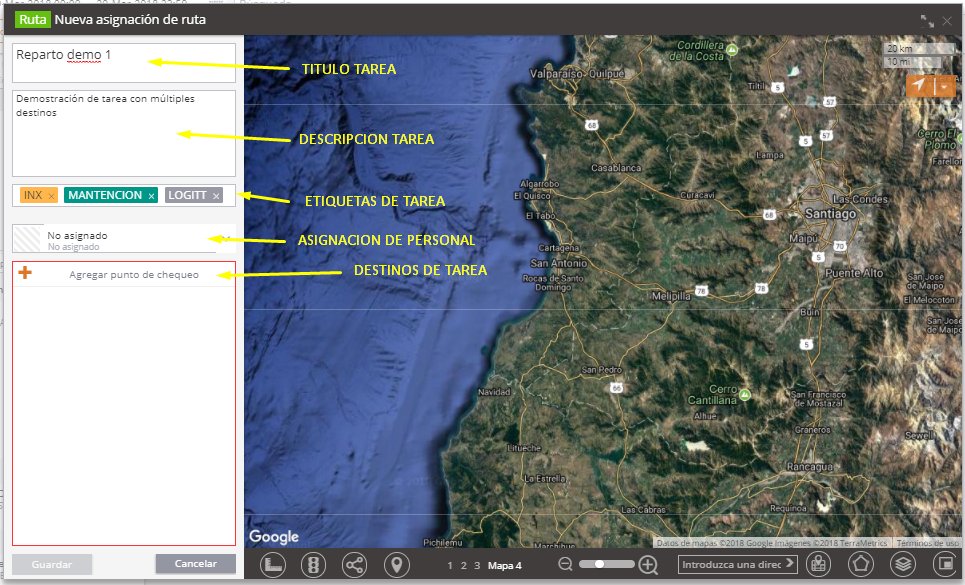The height and width of the screenshot is (585, 965).
Task: Submit the address search arrow
Action: click(x=790, y=563)
